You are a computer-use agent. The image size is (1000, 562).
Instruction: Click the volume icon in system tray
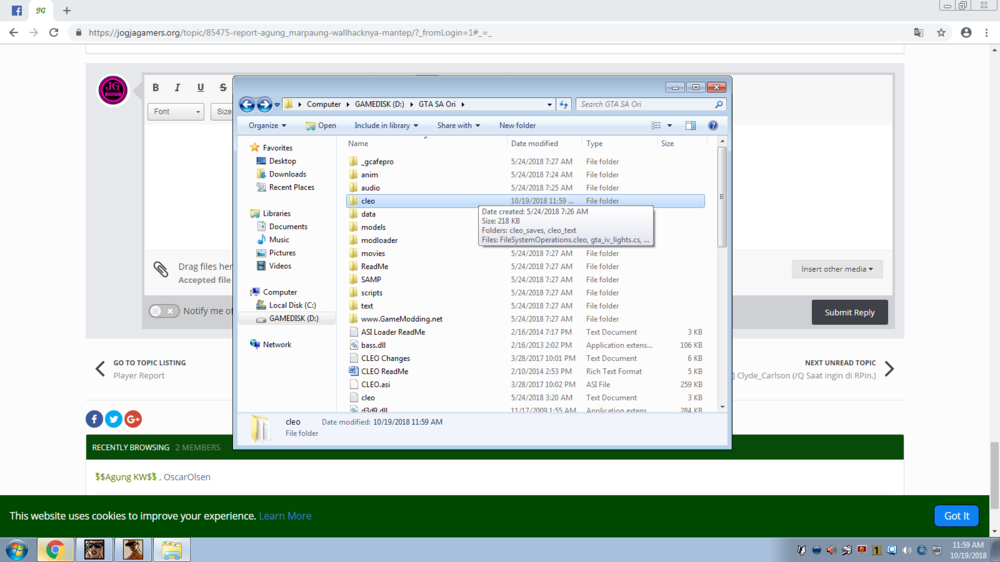(x=907, y=550)
